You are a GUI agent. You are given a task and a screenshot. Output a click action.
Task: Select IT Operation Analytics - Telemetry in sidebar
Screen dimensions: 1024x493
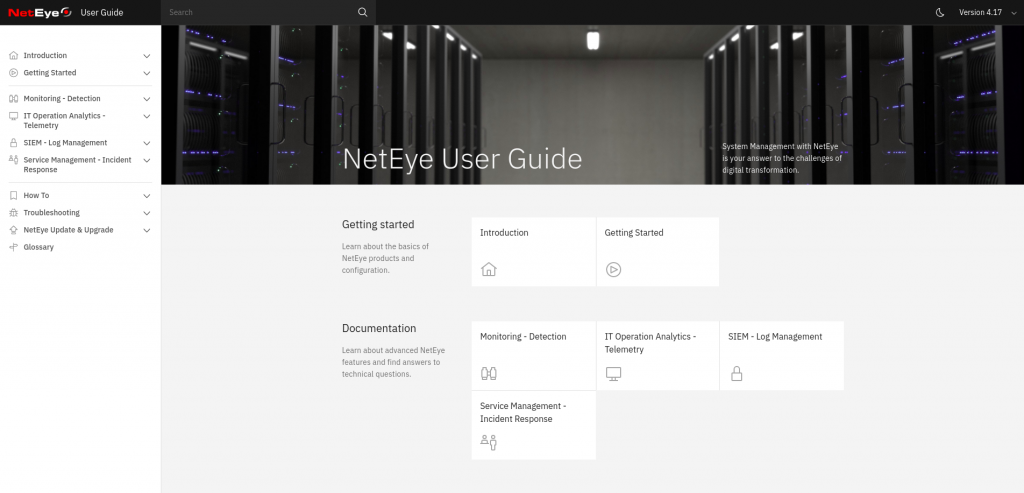[x=65, y=120]
